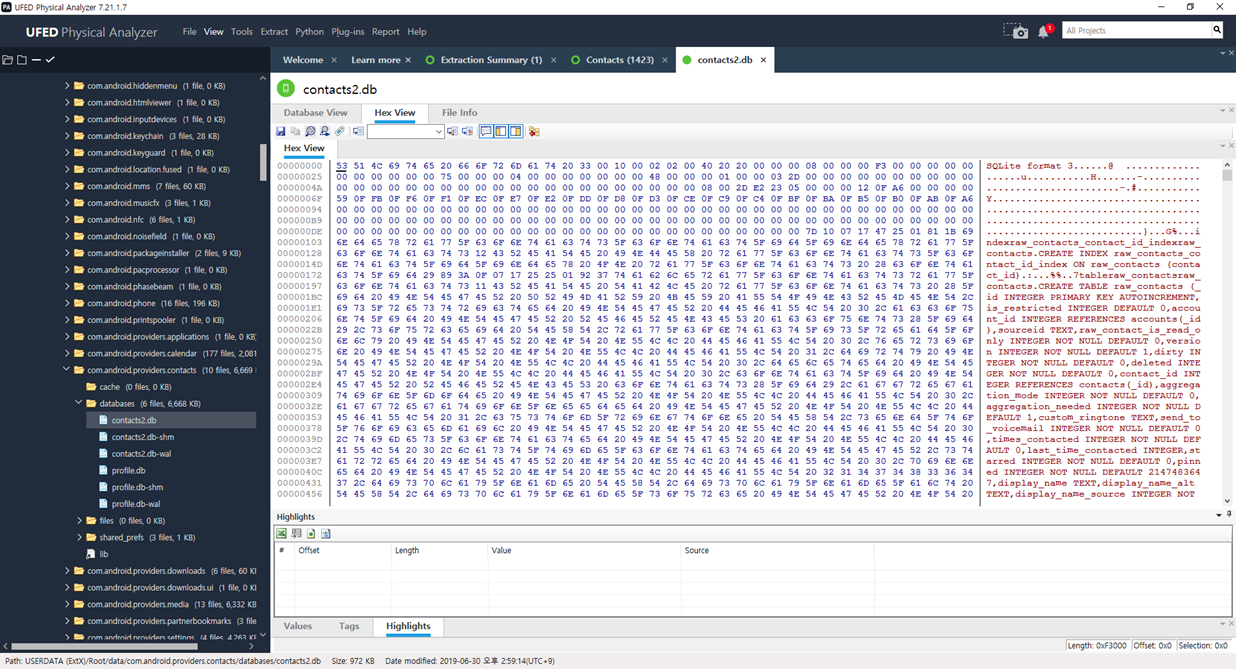1236x669 pixels.
Task: Close the Welcome tab
Action: click(334, 60)
